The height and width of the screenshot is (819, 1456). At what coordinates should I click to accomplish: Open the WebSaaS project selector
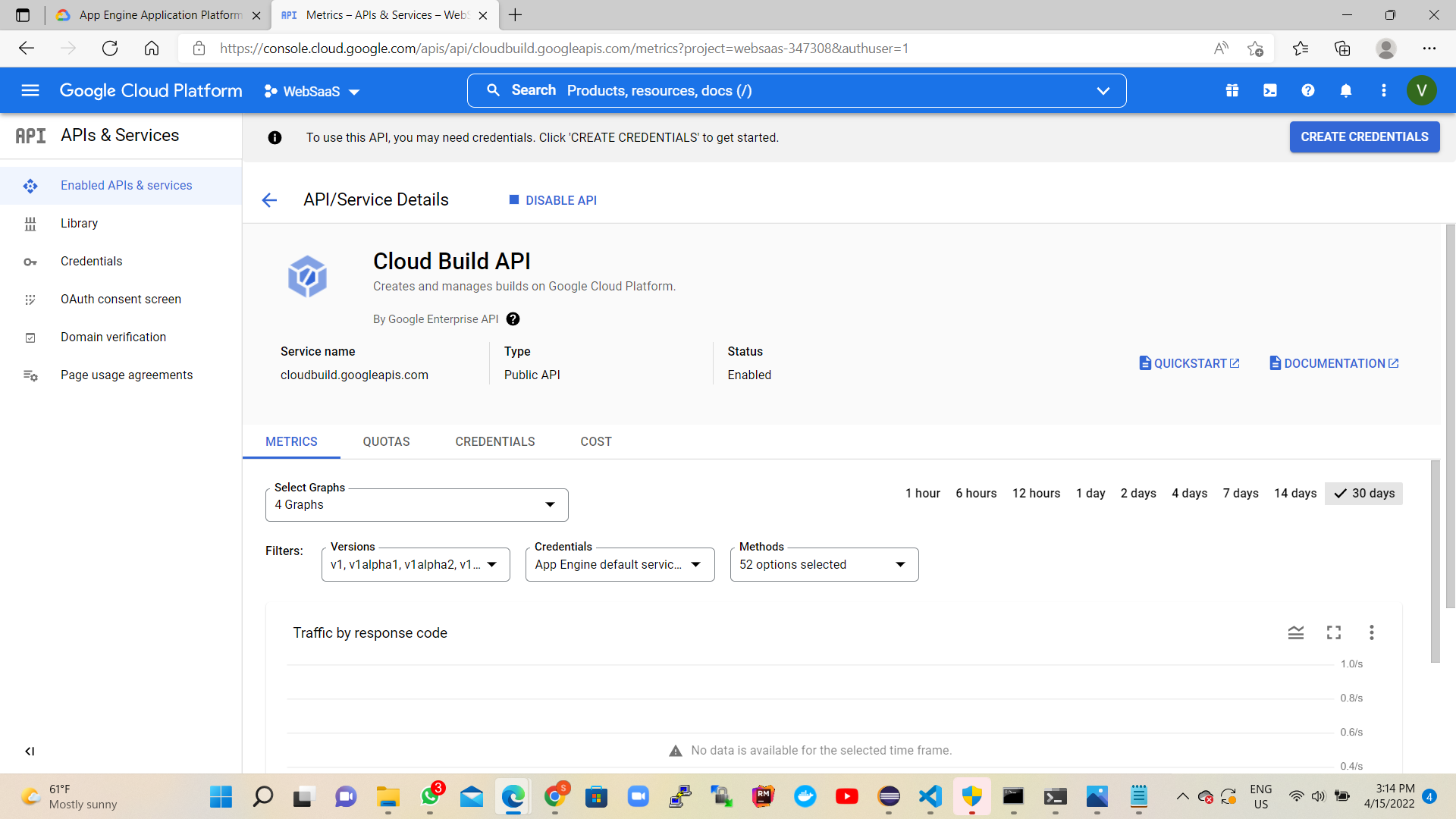(x=312, y=92)
